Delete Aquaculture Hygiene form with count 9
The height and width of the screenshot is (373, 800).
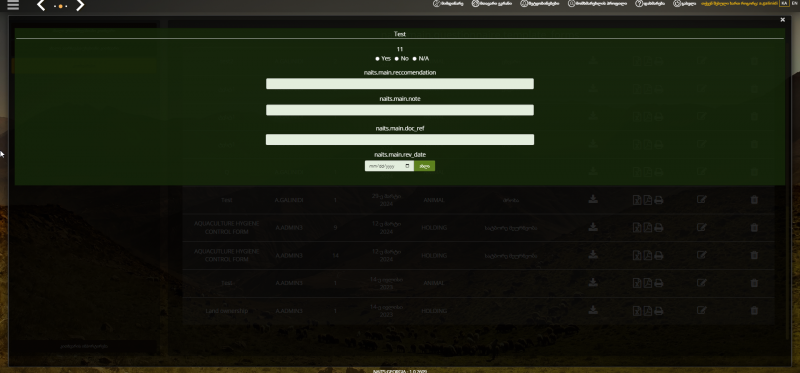pyautogui.click(x=754, y=227)
